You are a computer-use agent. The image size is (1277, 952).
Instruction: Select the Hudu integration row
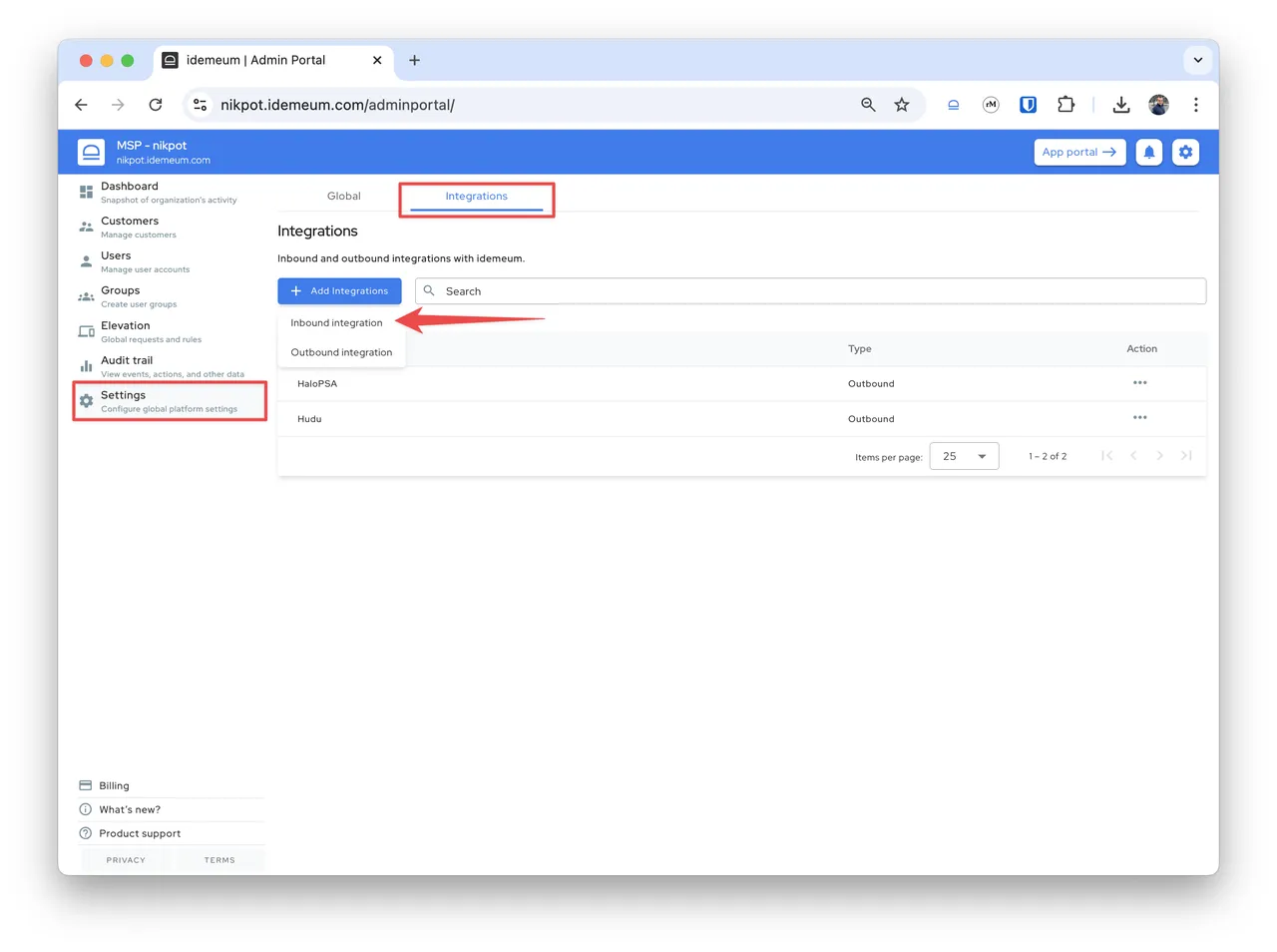point(741,419)
